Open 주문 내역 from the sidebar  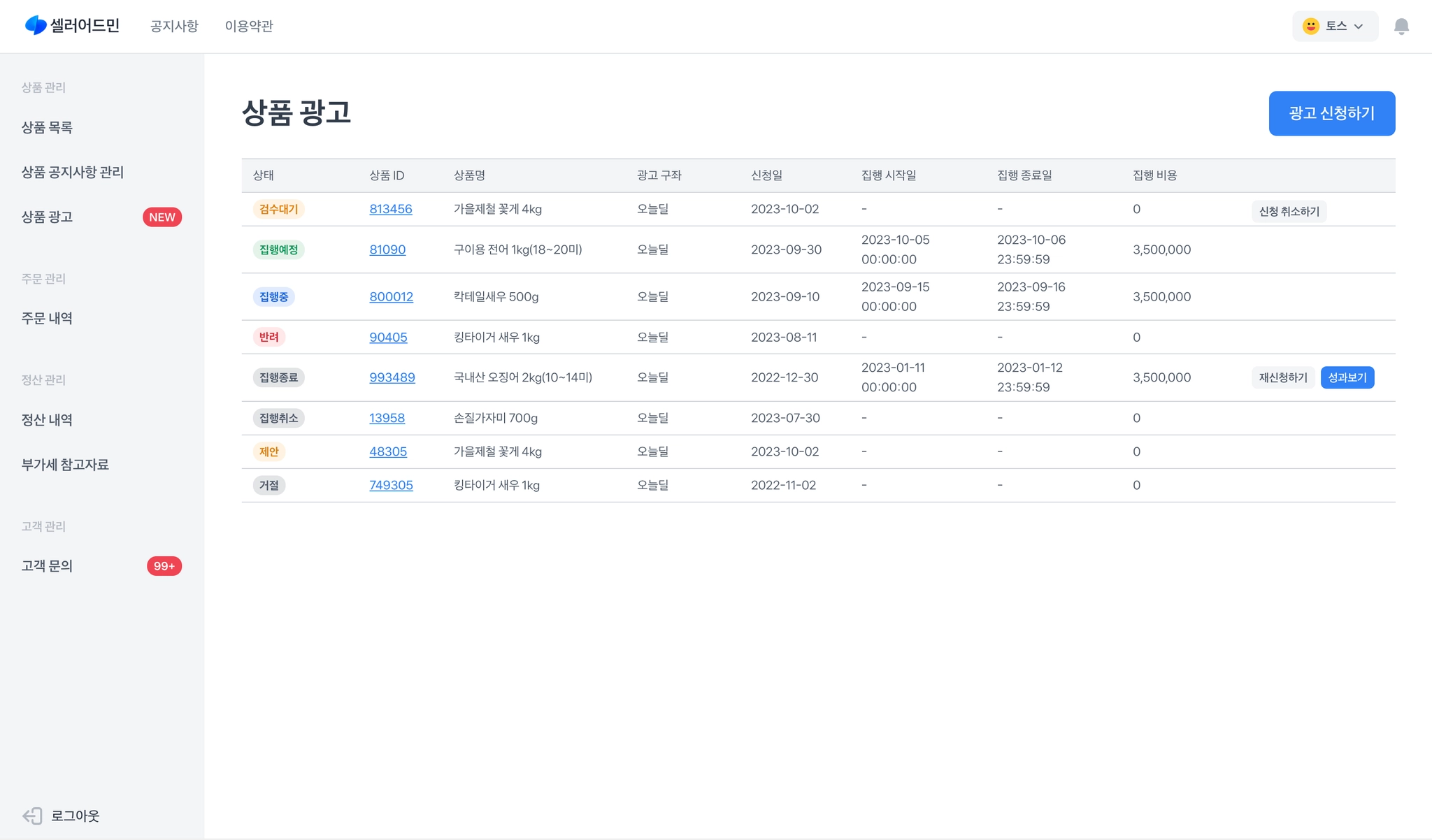click(x=47, y=318)
